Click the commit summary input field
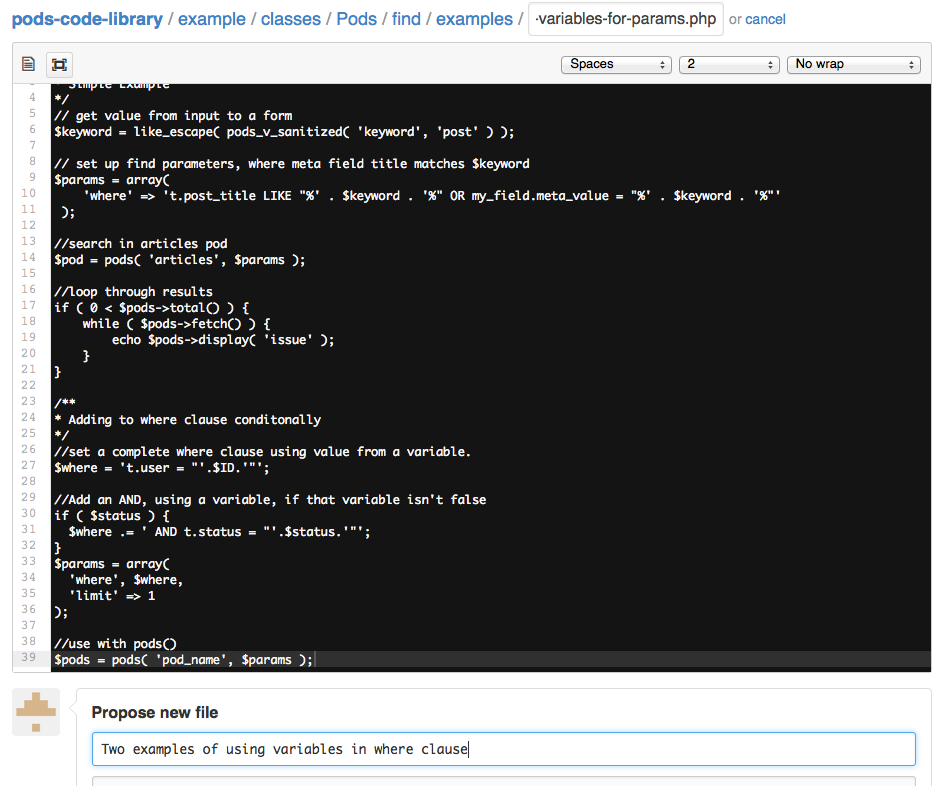Viewport: 937px width, 786px height. pyautogui.click(x=504, y=749)
